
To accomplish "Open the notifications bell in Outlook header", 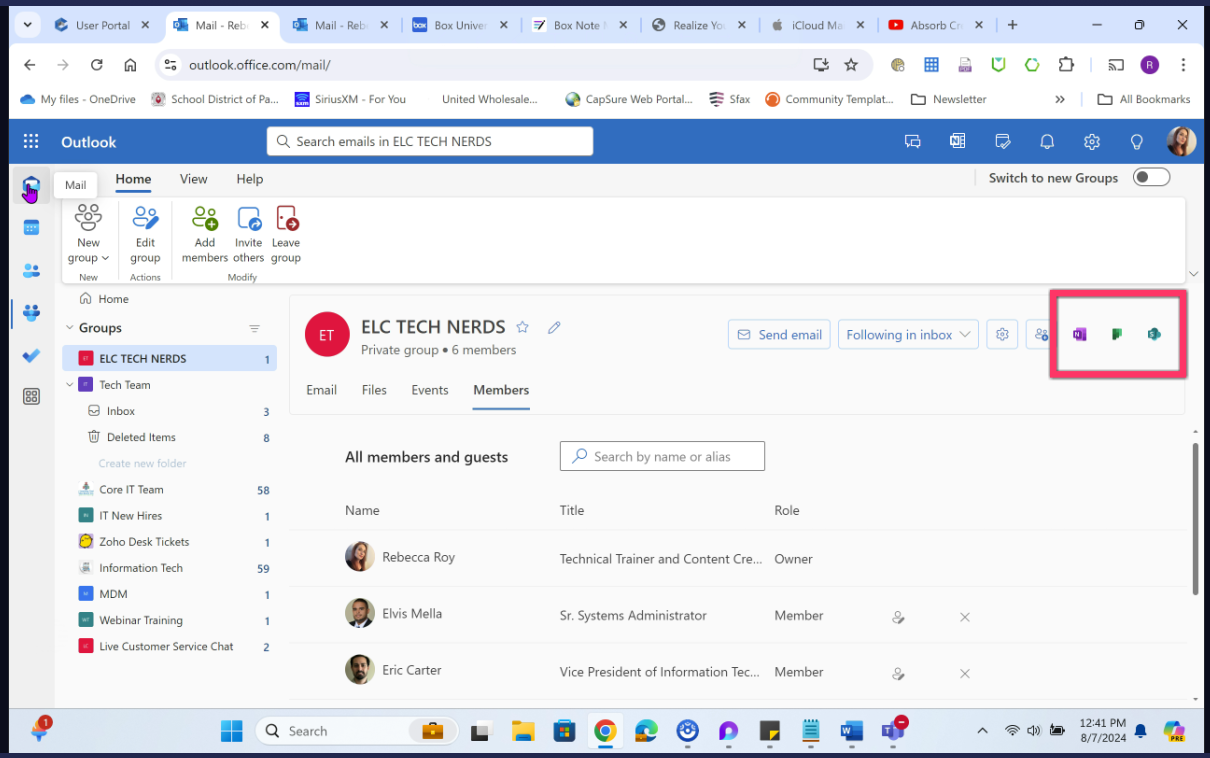I will pos(1047,142).
